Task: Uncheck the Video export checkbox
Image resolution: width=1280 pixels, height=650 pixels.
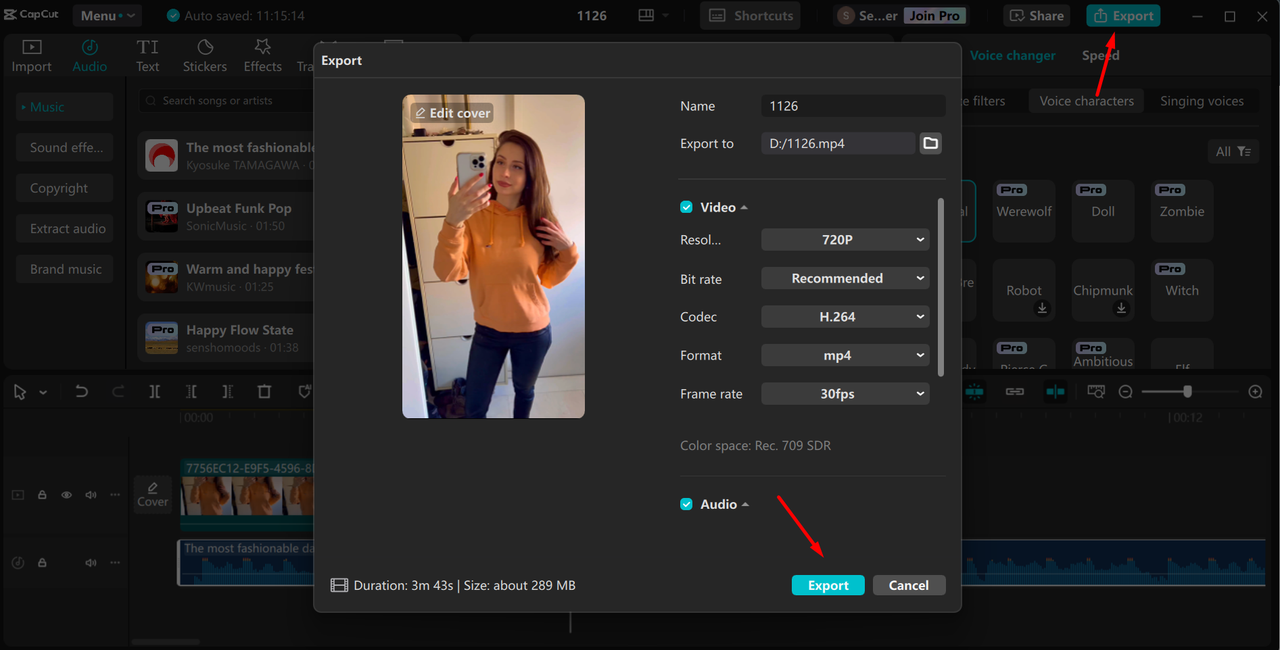Action: click(686, 207)
